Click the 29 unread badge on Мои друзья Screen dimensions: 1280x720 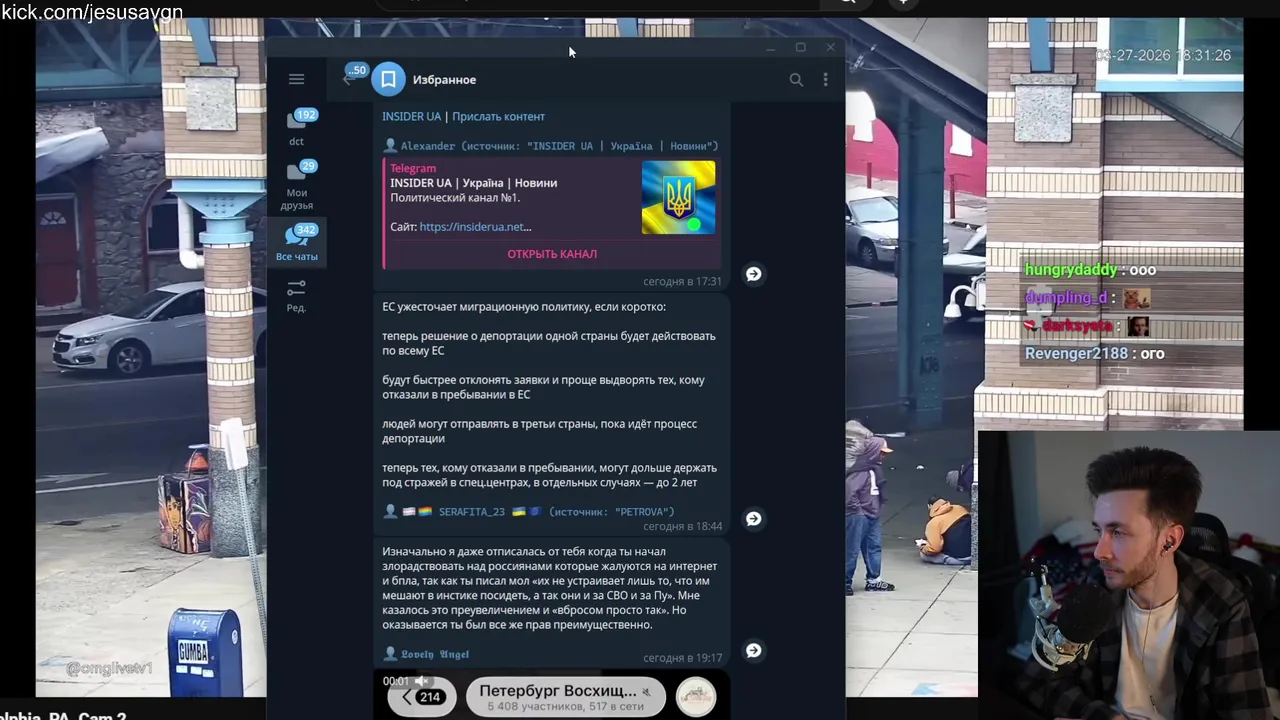308,166
